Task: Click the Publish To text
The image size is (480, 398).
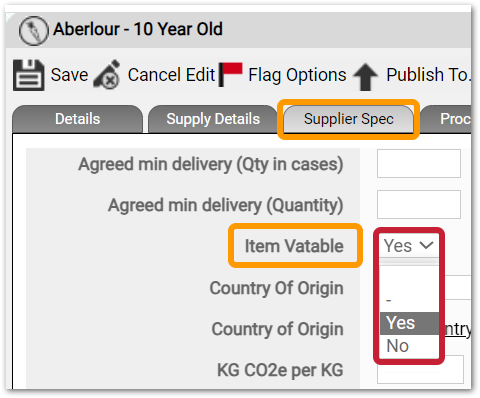Action: [428, 75]
